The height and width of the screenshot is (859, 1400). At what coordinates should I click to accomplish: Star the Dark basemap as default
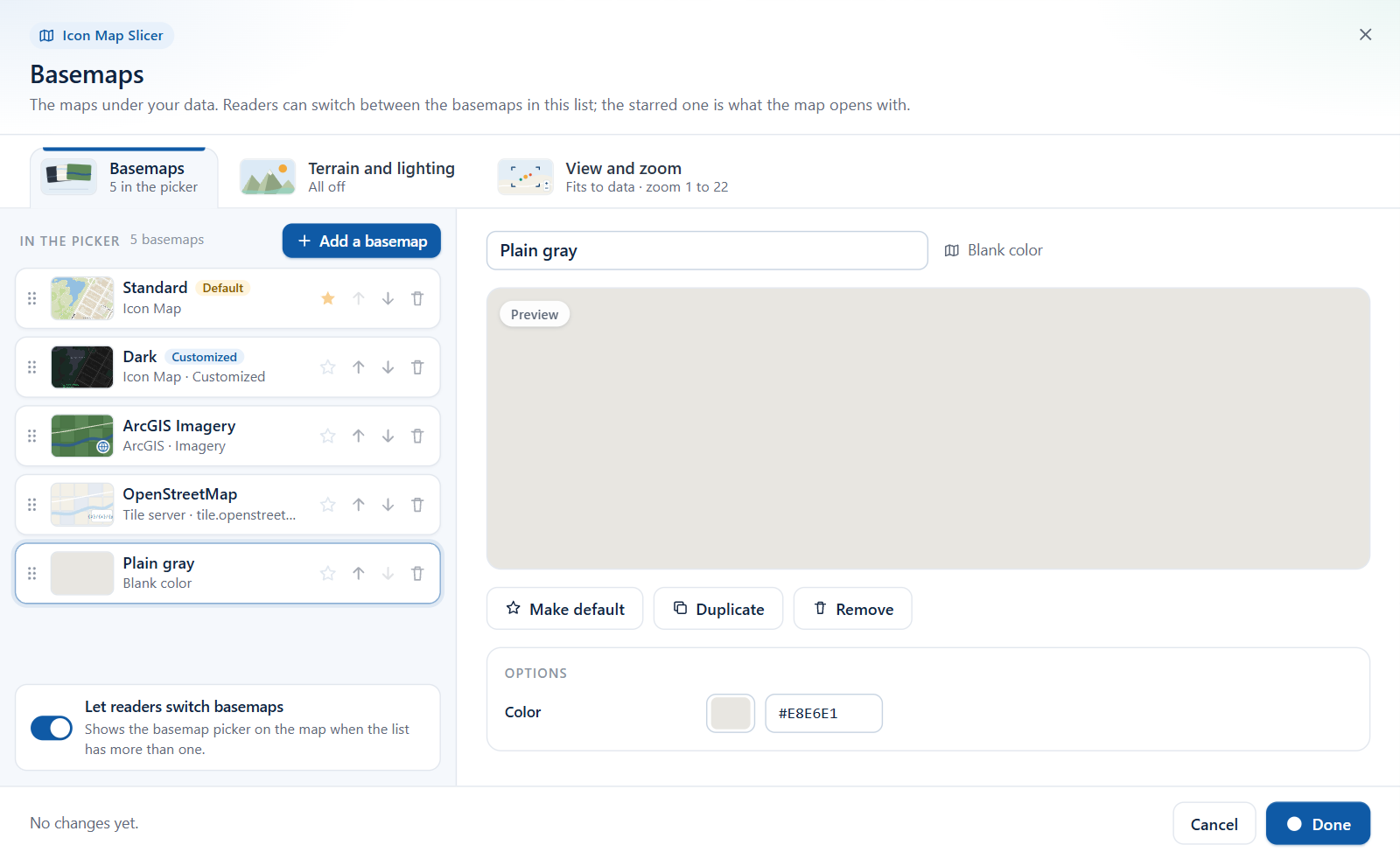pos(328,367)
